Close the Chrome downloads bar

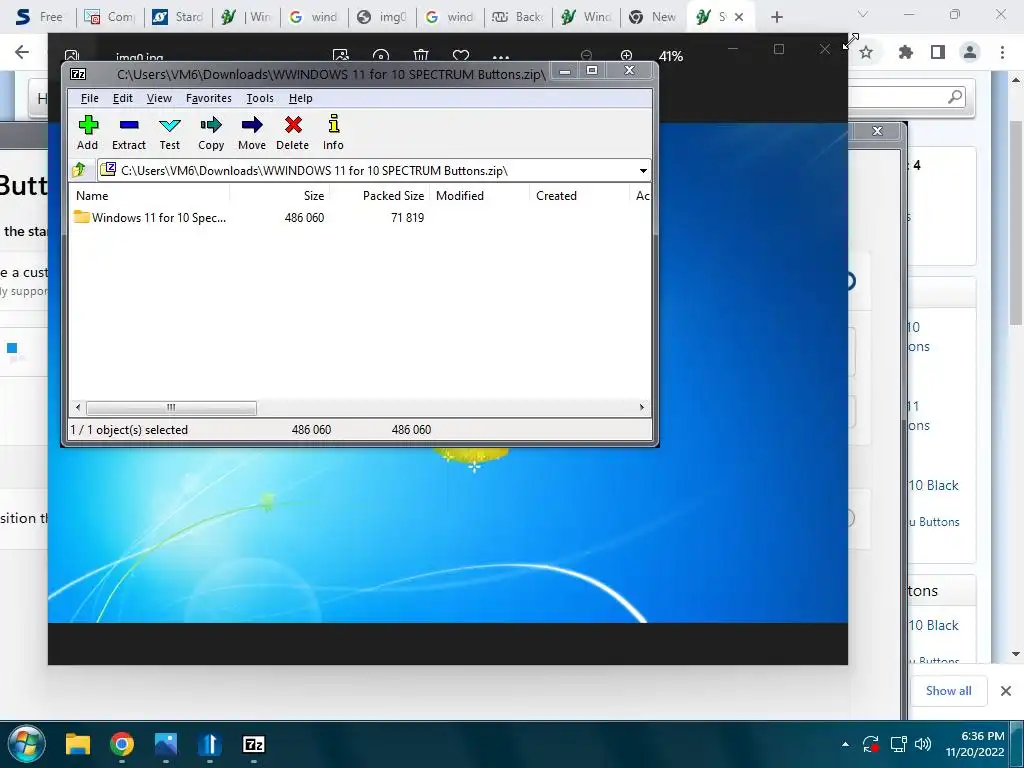tap(1006, 690)
